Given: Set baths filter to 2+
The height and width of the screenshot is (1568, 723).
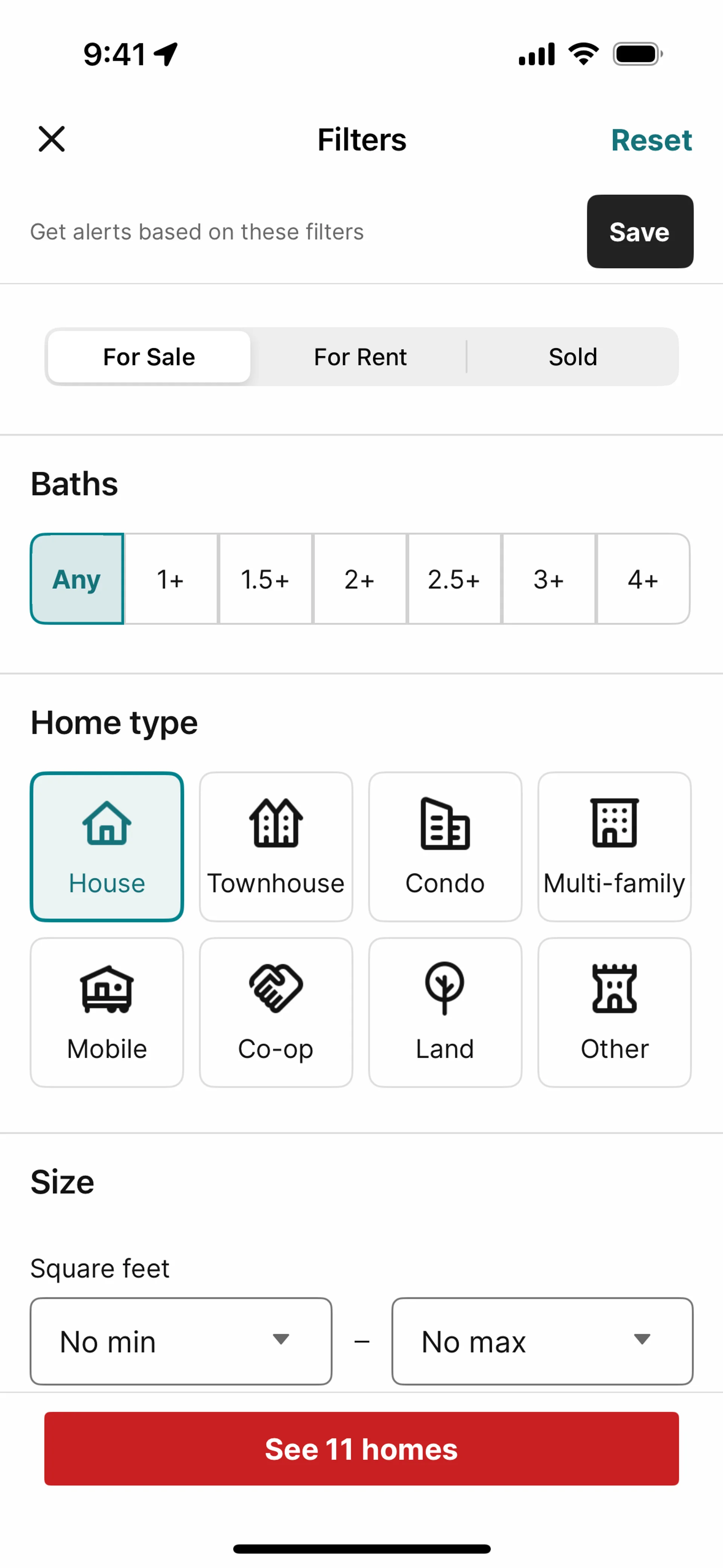Looking at the screenshot, I should (x=359, y=579).
